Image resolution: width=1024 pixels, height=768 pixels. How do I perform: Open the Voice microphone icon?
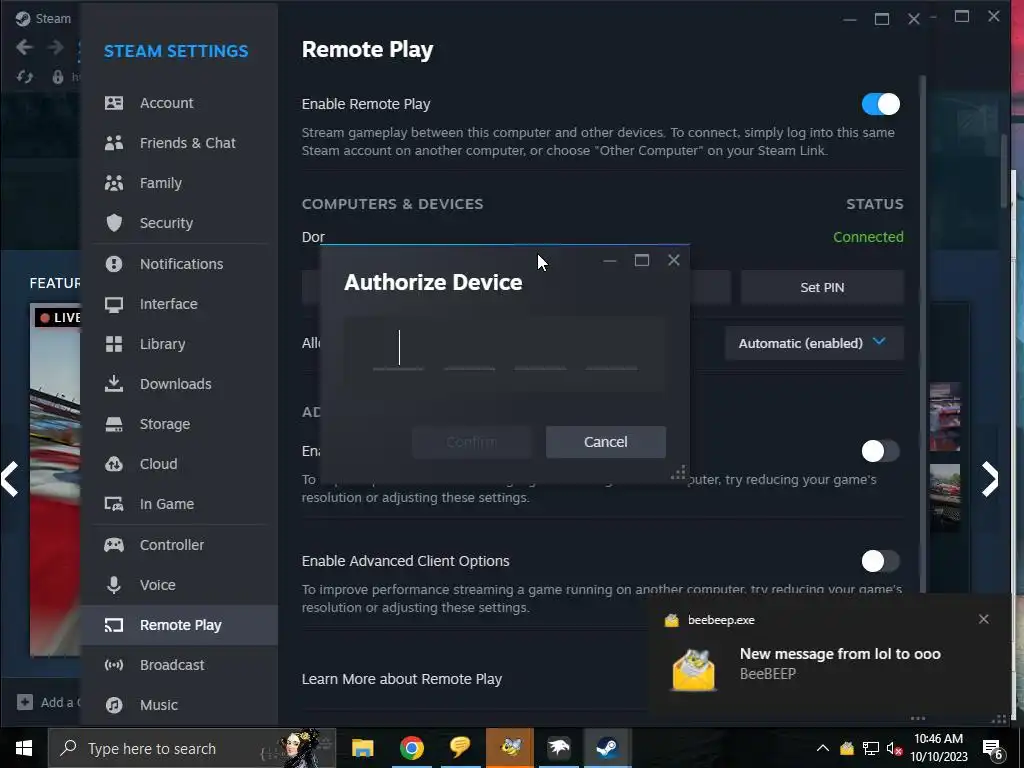tap(114, 585)
